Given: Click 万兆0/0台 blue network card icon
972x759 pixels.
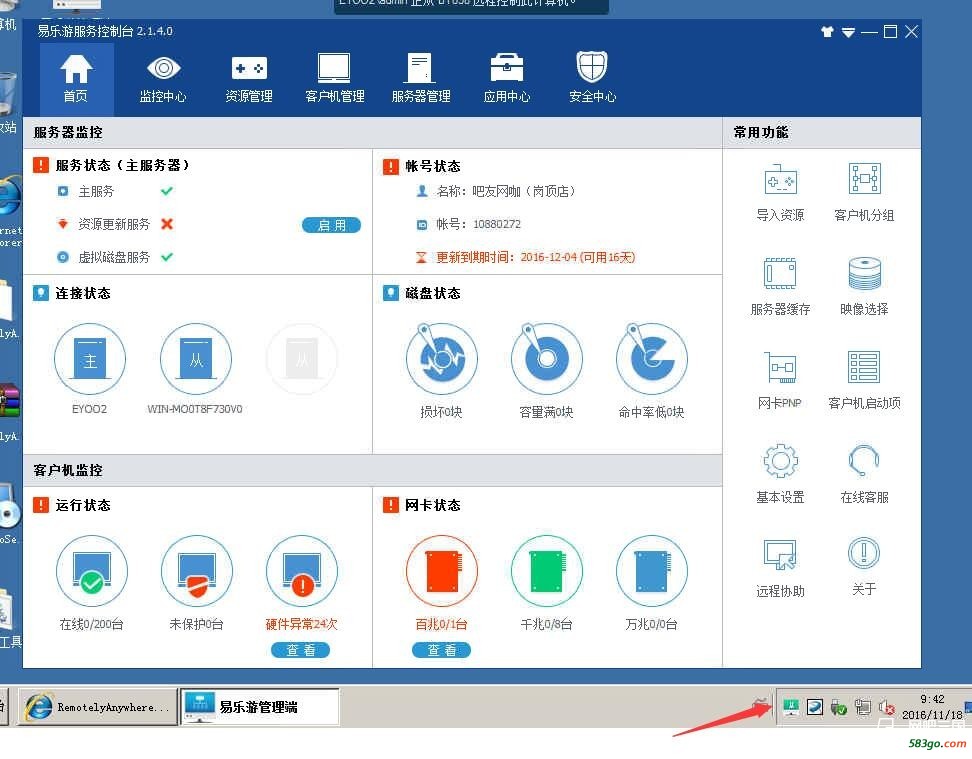Looking at the screenshot, I should [652, 571].
